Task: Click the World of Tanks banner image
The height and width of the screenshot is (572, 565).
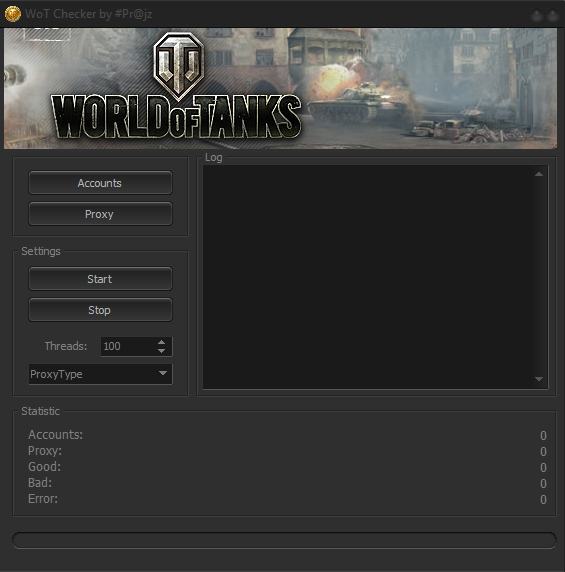Action: [x=280, y=89]
